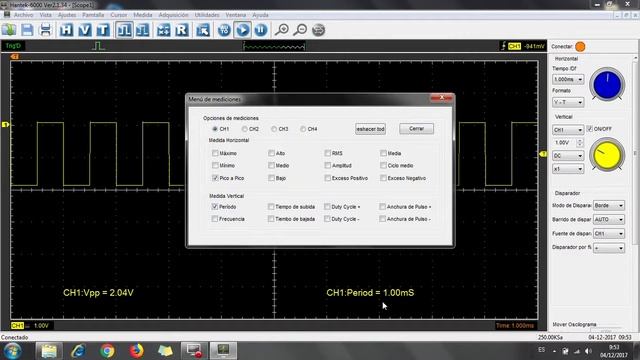Enable the Máximo checkbox
The height and width of the screenshot is (360, 640).
click(x=215, y=153)
